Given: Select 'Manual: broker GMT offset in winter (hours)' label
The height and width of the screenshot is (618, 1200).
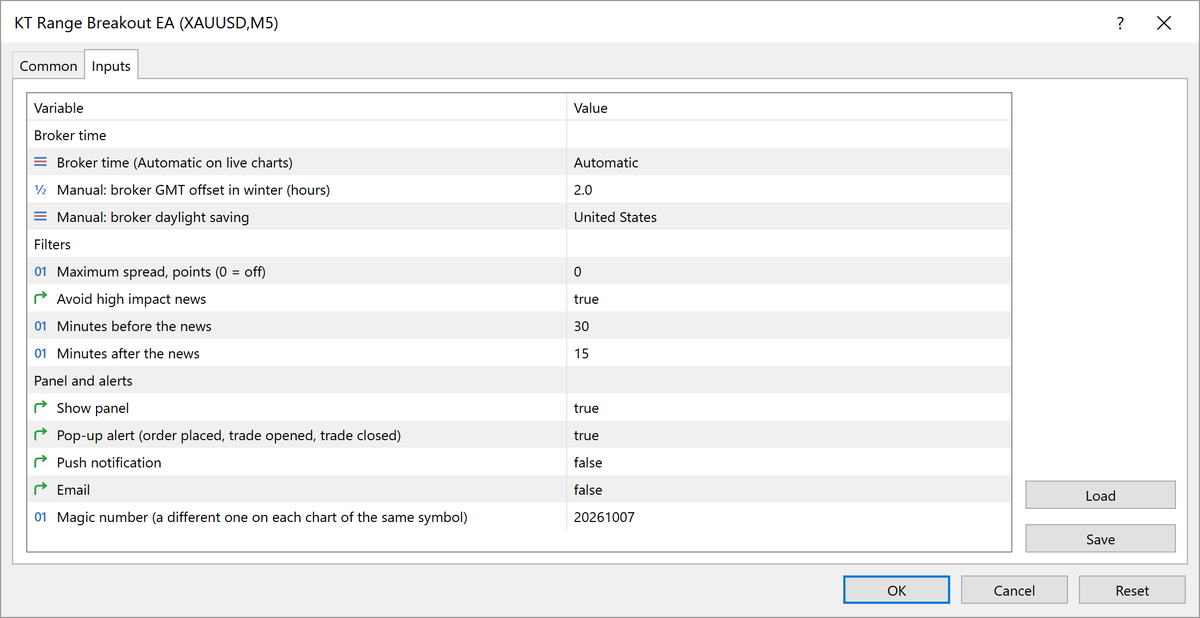Looking at the screenshot, I should click(193, 190).
